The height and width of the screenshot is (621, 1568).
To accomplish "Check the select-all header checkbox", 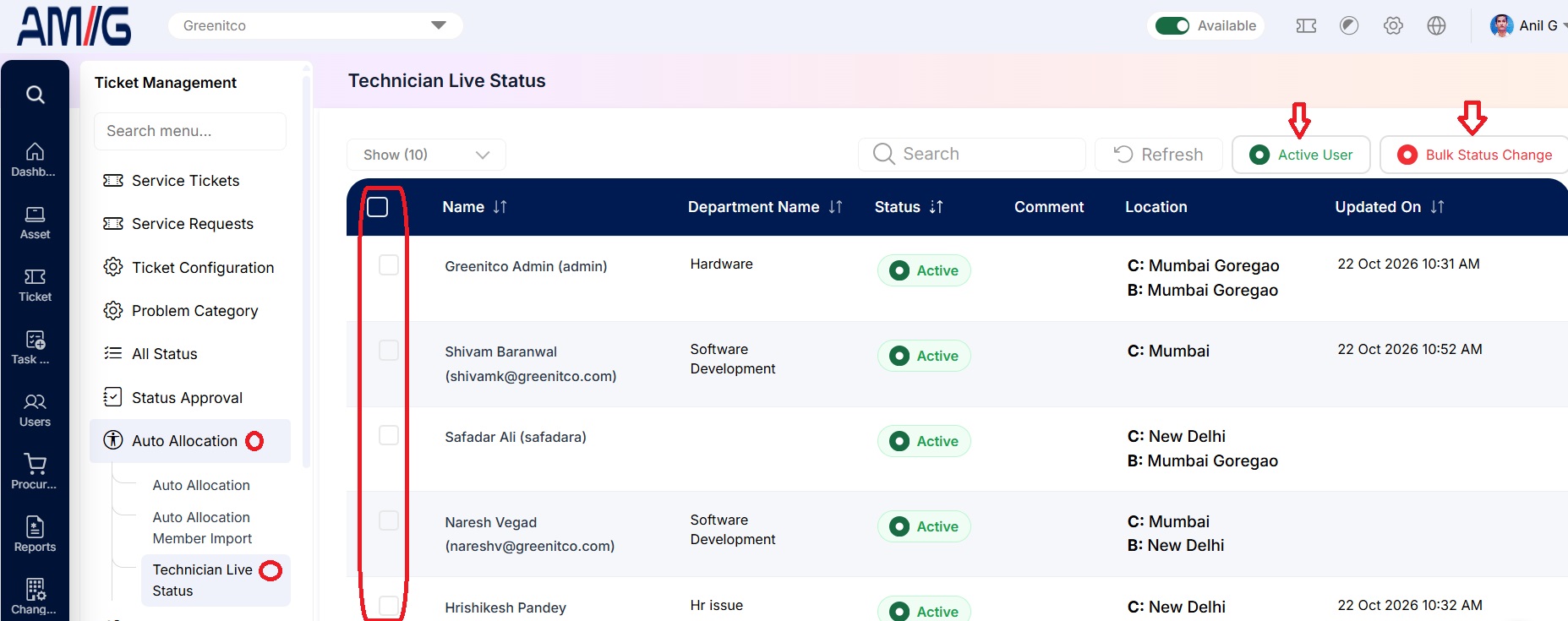I will pos(378,207).
